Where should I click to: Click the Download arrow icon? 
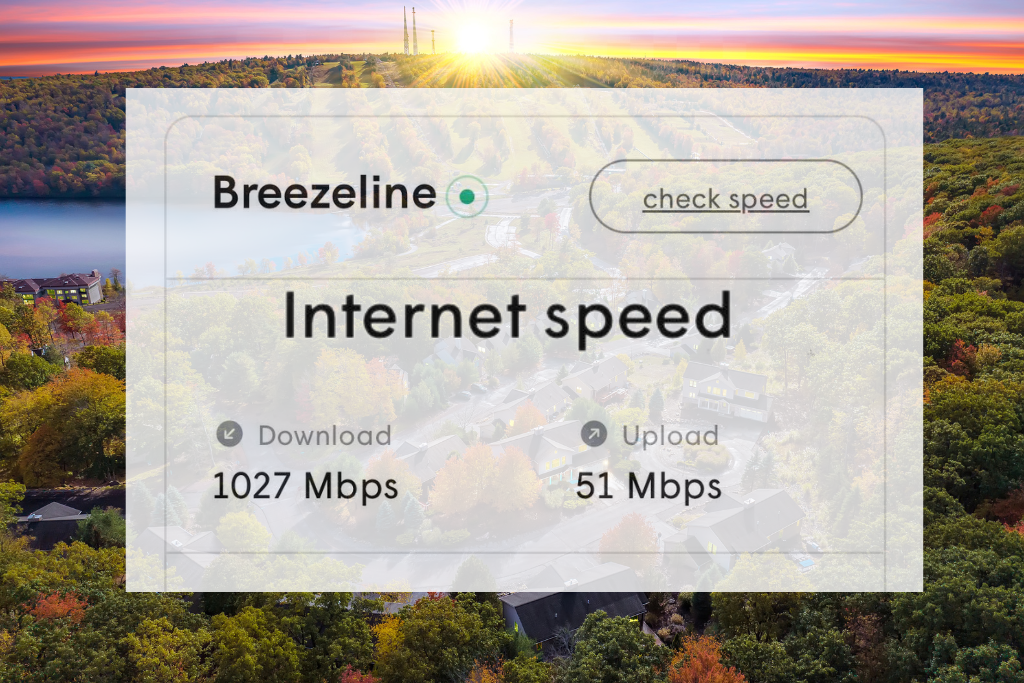[x=229, y=434]
